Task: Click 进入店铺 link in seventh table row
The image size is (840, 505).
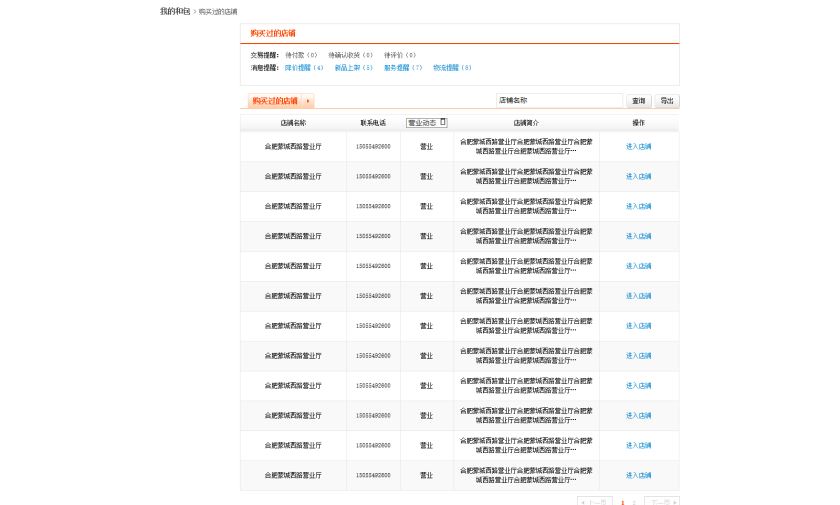Action: [x=639, y=326]
